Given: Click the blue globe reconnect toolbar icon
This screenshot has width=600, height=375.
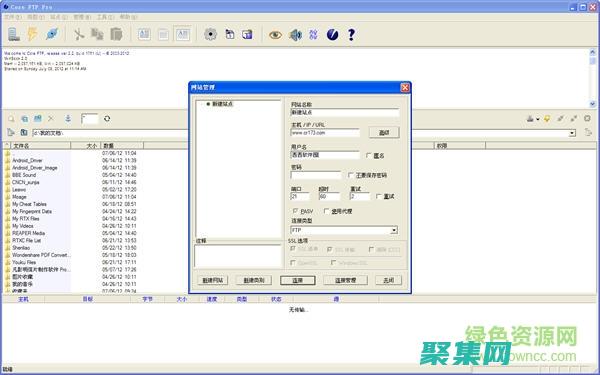Looking at the screenshot, I should pyautogui.click(x=52, y=34).
